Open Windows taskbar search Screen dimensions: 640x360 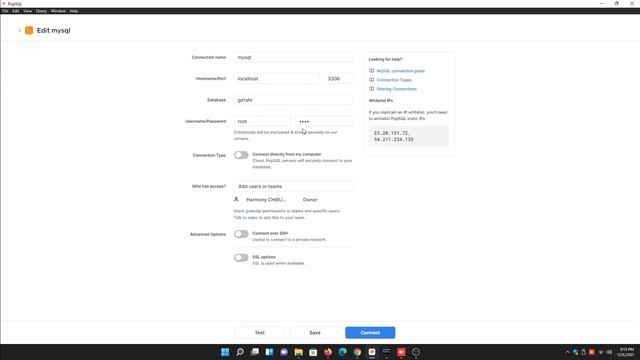pos(240,352)
